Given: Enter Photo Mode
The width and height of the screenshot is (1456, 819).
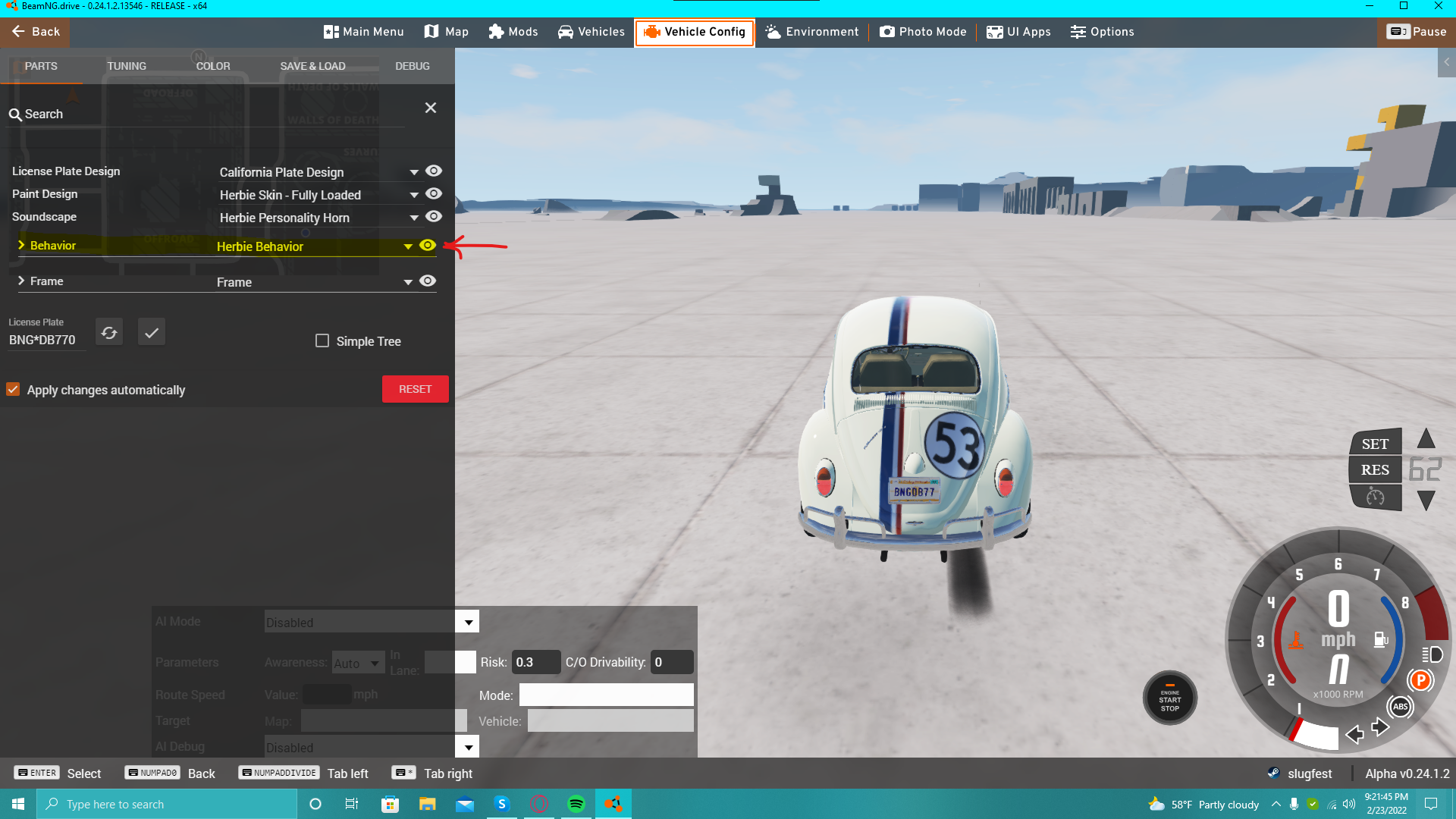Looking at the screenshot, I should click(x=923, y=32).
